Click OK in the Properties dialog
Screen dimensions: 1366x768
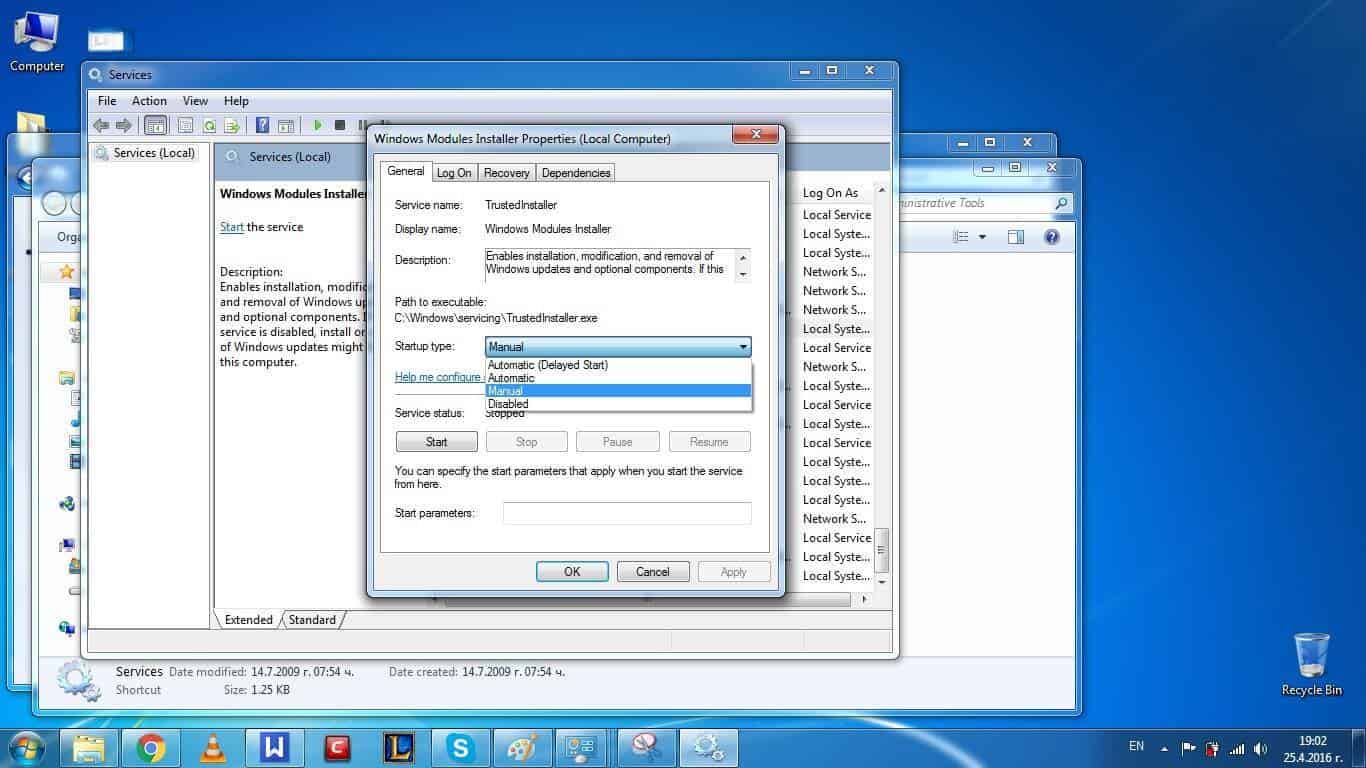tap(572, 572)
